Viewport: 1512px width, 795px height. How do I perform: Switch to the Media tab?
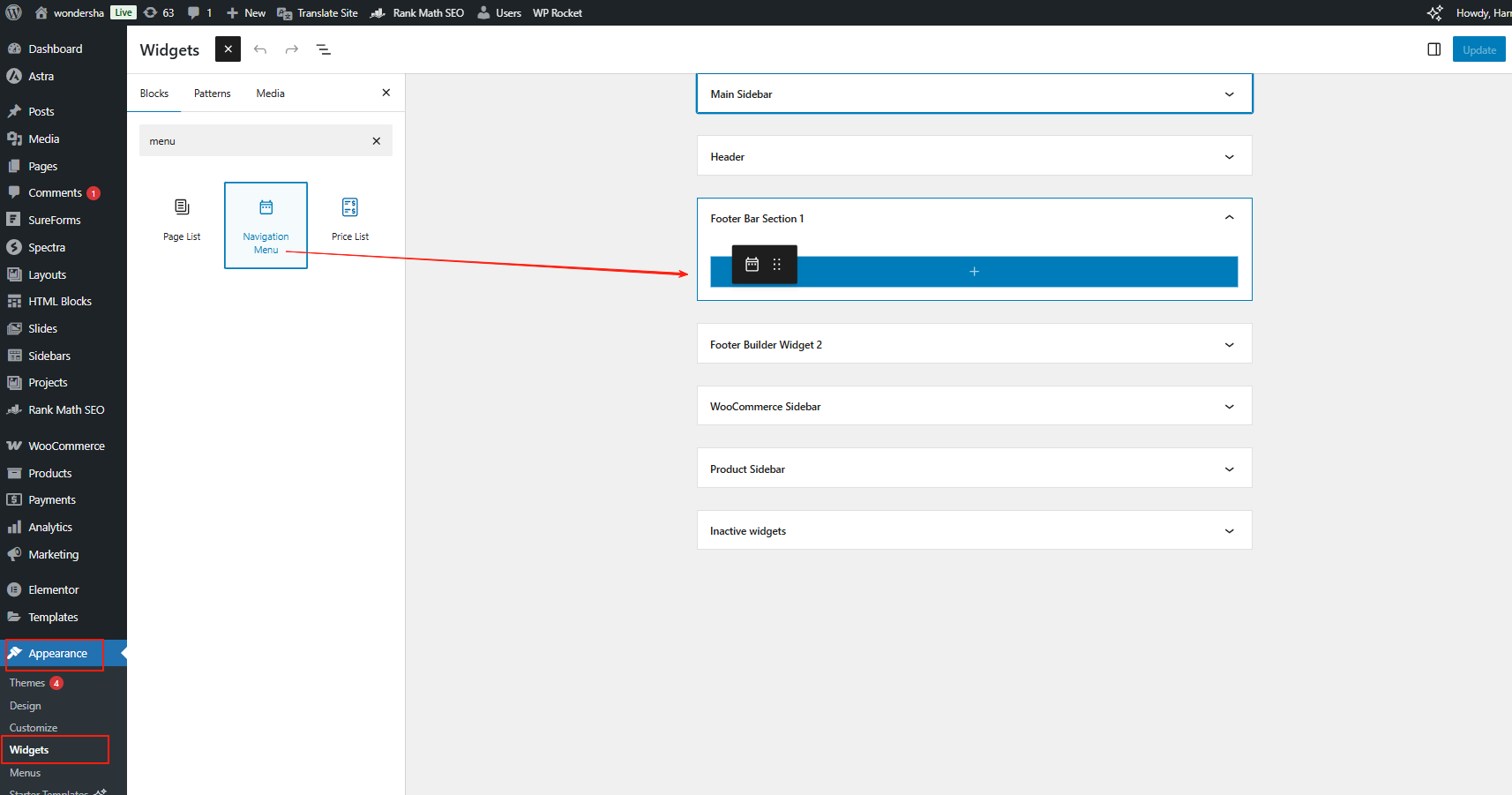click(270, 94)
